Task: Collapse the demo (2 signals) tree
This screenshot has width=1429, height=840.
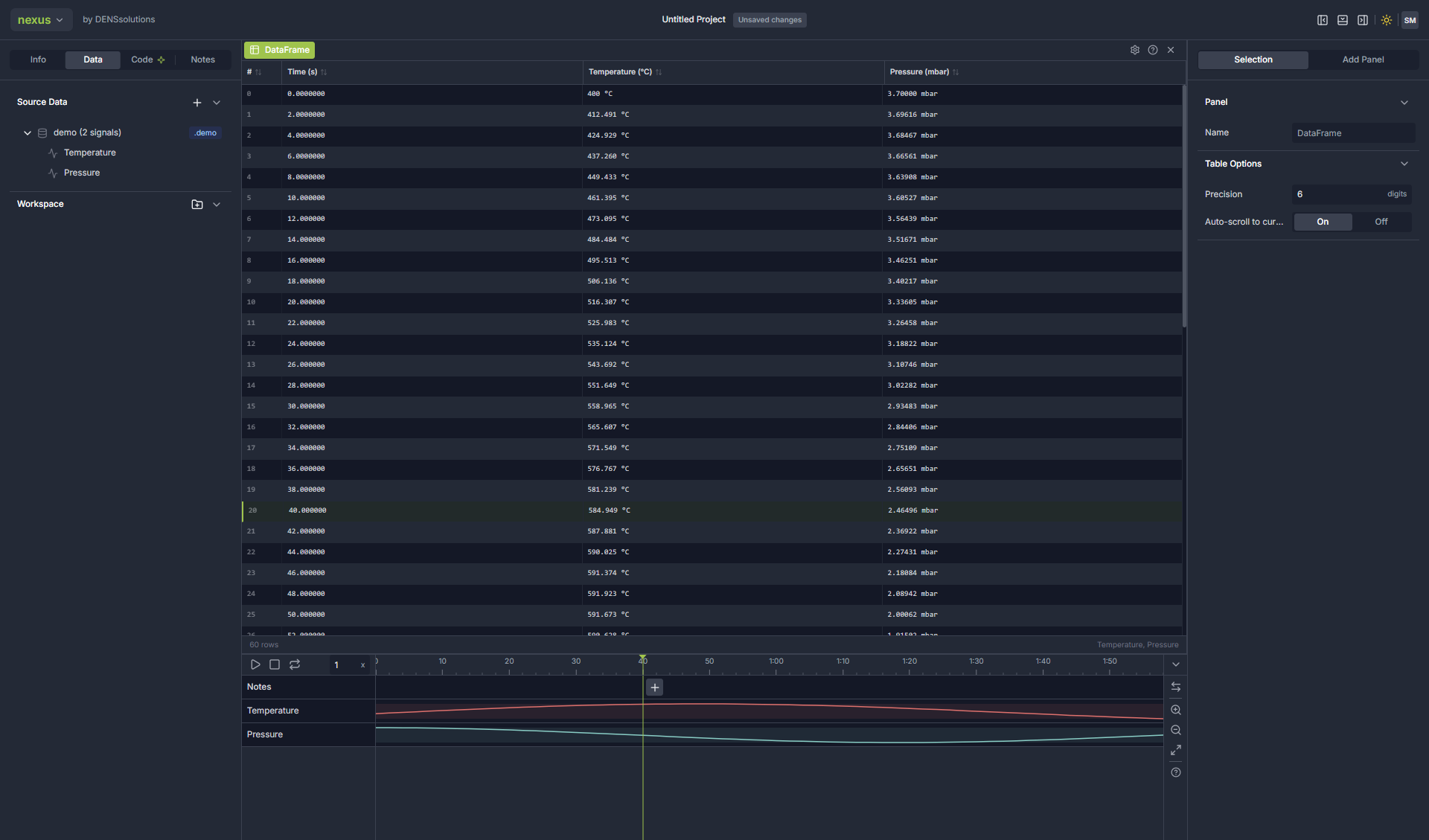Action: tap(28, 133)
